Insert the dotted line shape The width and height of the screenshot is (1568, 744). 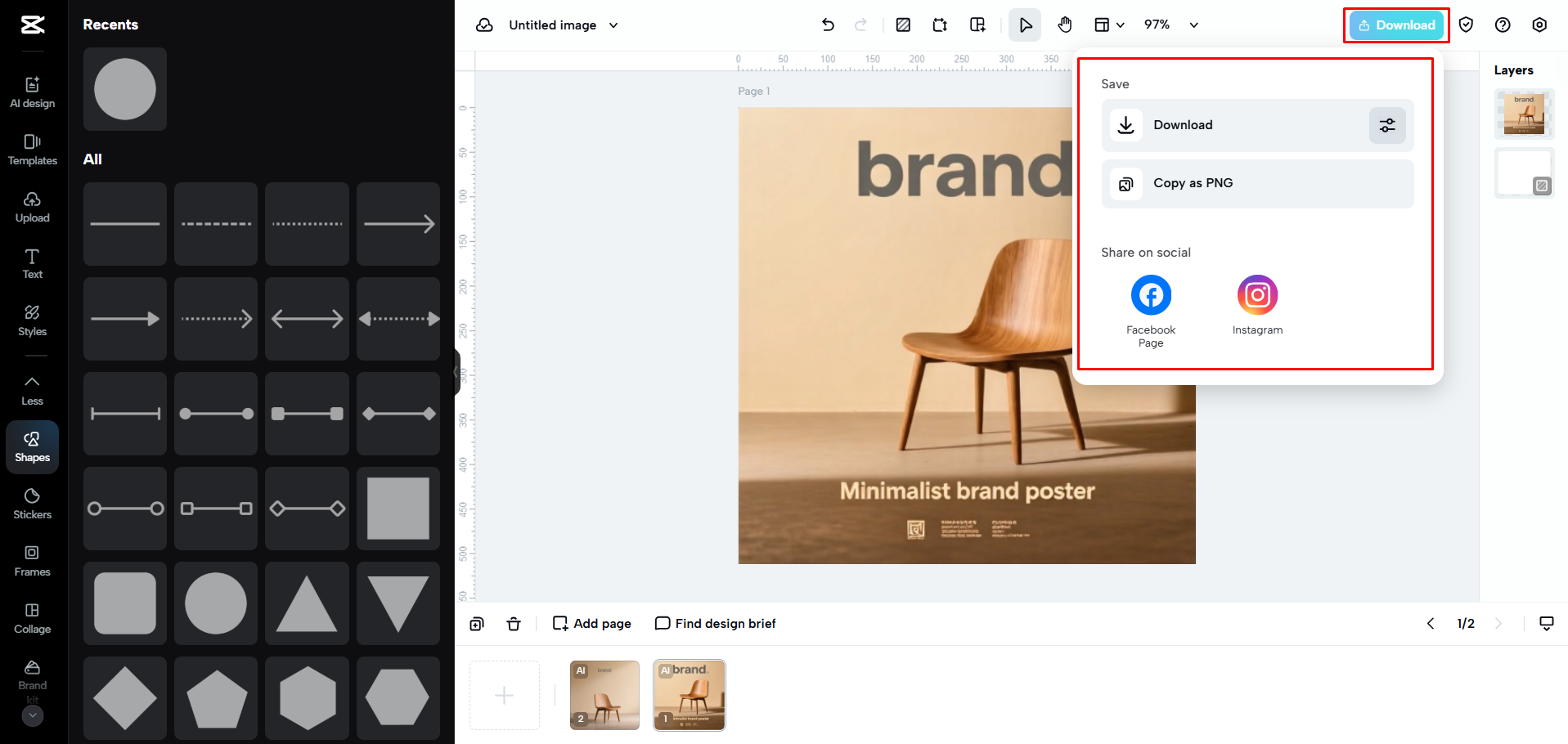pyautogui.click(x=307, y=224)
